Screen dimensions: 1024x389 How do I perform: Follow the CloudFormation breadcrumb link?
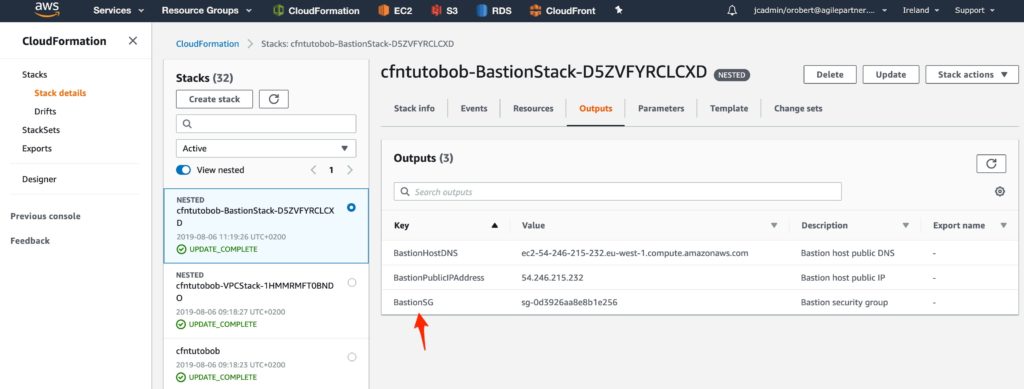[208, 44]
